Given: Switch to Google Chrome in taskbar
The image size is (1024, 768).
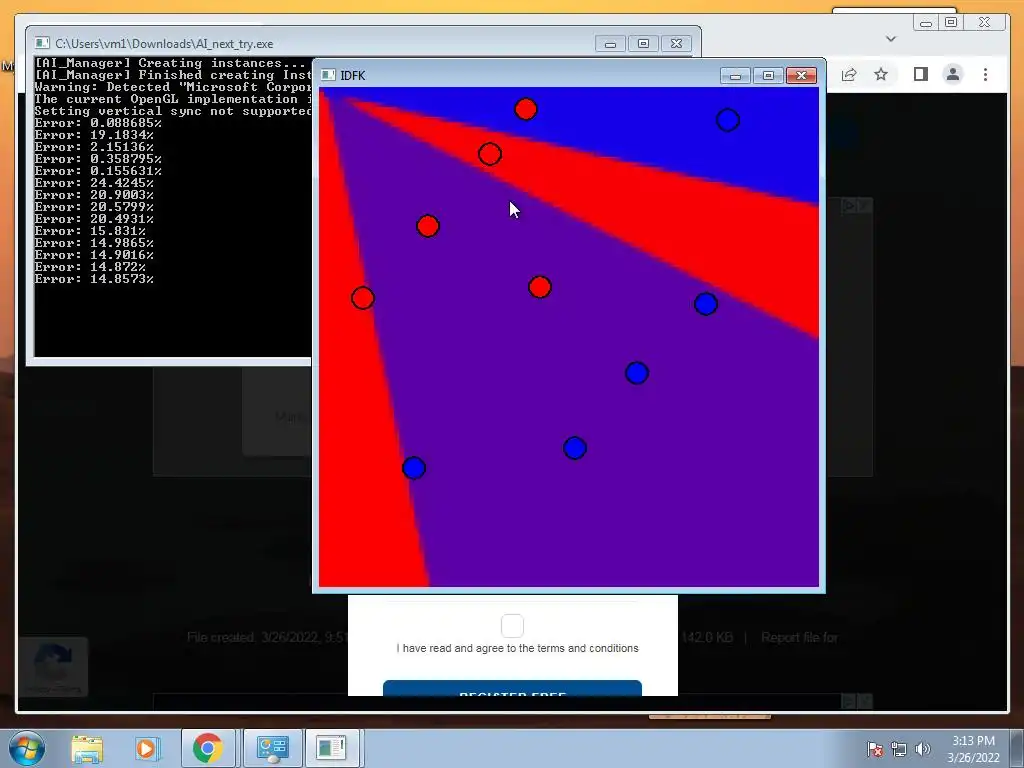Looking at the screenshot, I should 207,748.
